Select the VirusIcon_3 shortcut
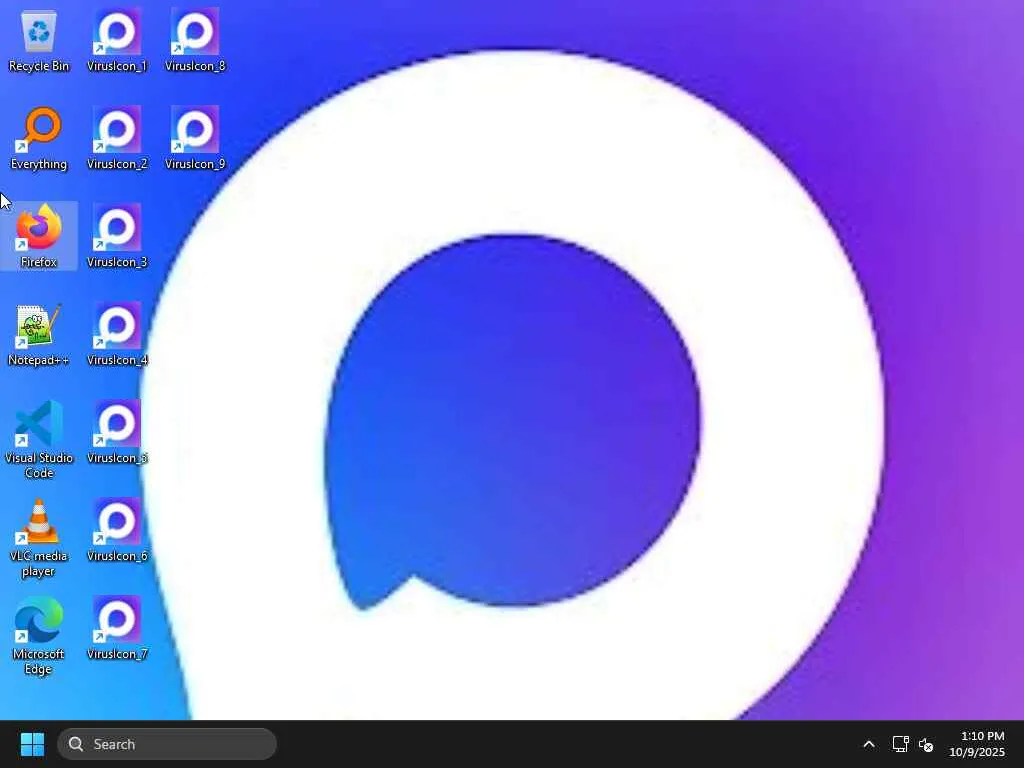The height and width of the screenshot is (768, 1024). coord(117,236)
